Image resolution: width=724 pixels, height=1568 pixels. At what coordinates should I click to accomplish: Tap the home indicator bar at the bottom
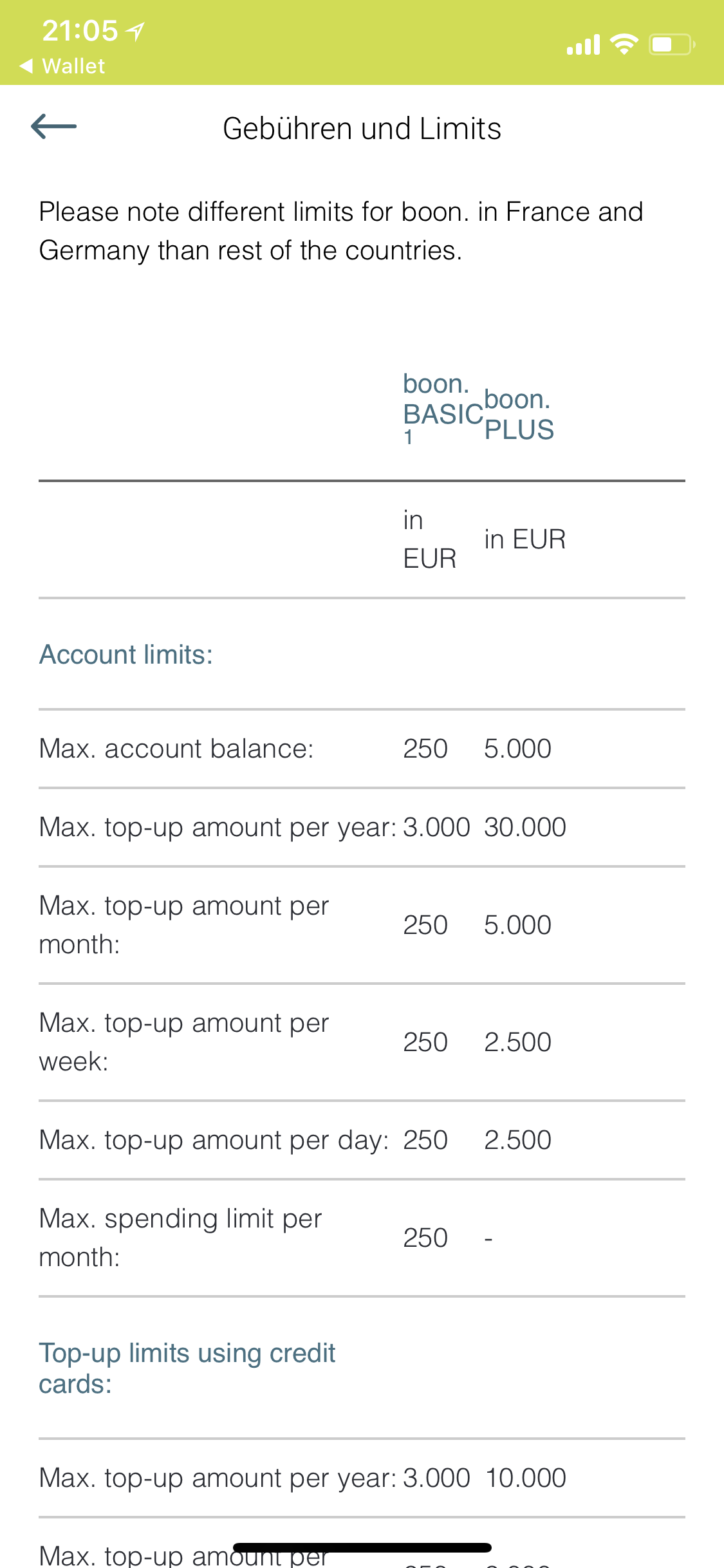click(362, 1547)
